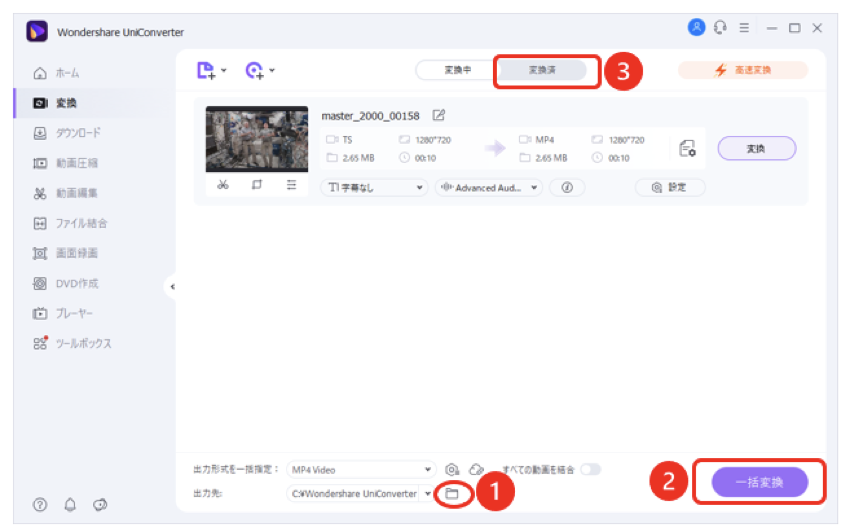Click the notification bell icon
Image resolution: width=850 pixels, height=532 pixels.
[x=70, y=505]
